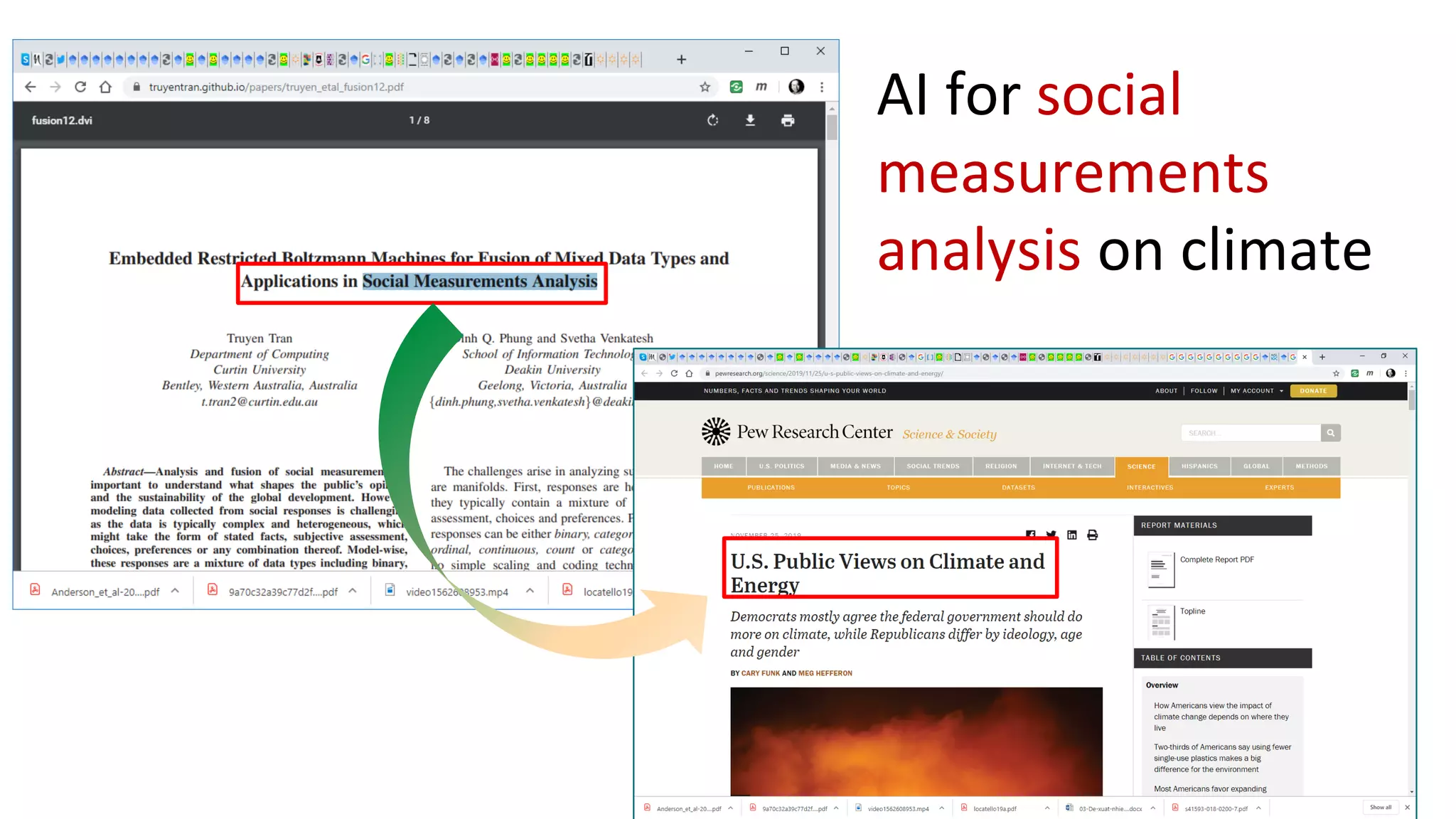Click the Pew search magnifier button
This screenshot has height=819, width=1456.
(x=1331, y=432)
